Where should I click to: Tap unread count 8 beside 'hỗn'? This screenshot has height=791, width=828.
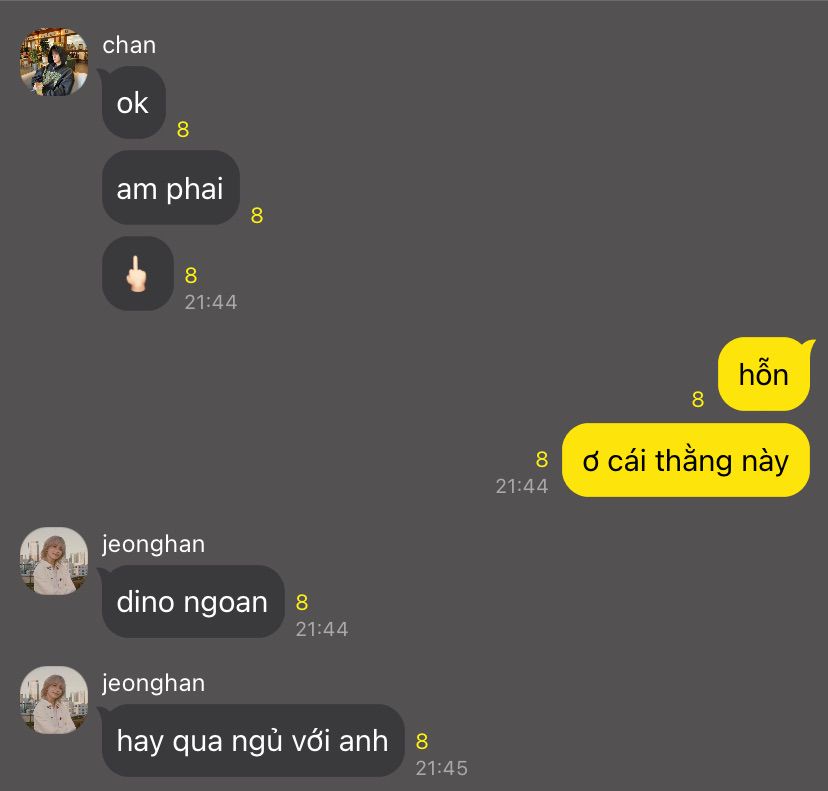click(698, 400)
